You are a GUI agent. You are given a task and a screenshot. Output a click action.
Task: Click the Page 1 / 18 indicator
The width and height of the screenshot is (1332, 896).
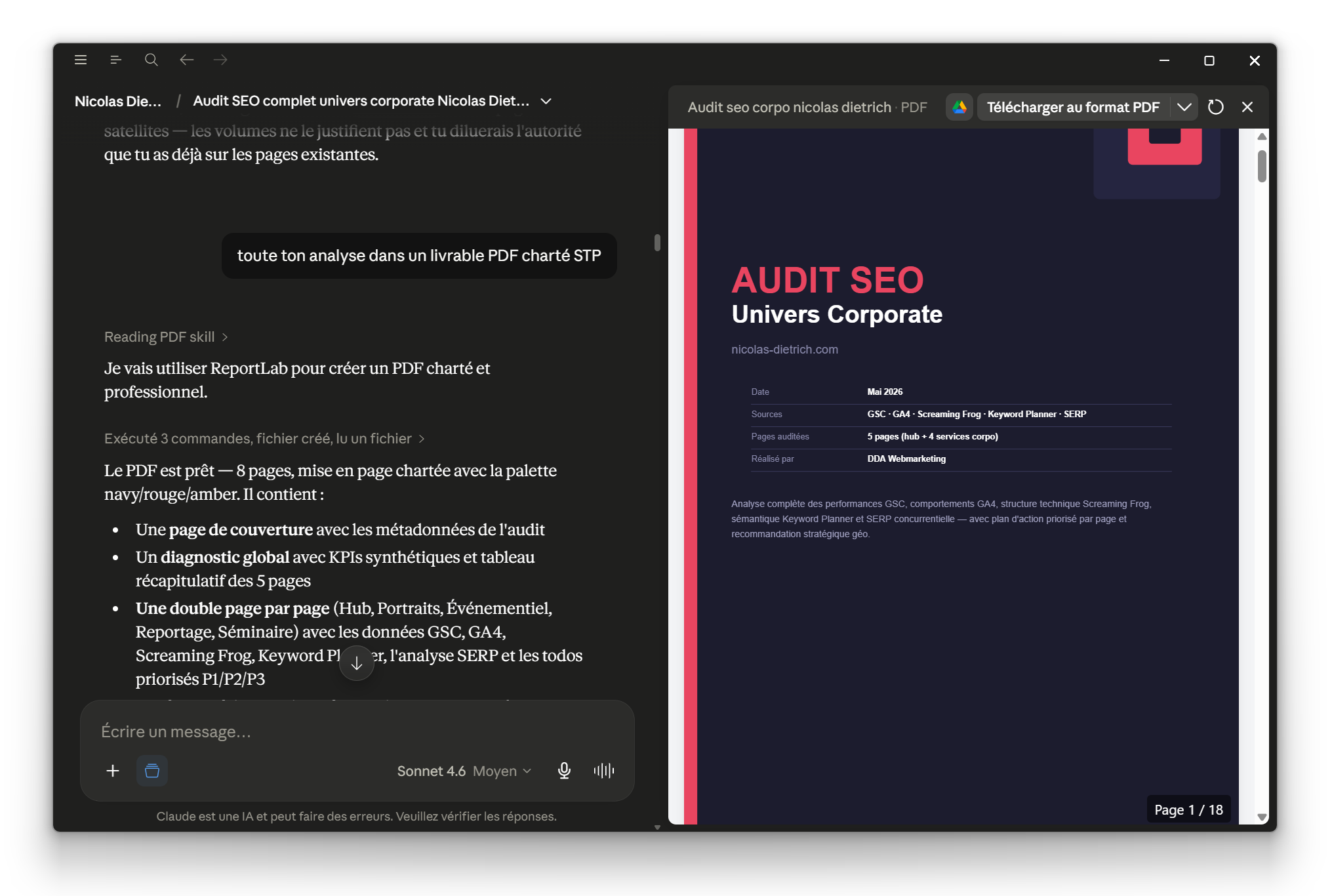coord(1188,810)
